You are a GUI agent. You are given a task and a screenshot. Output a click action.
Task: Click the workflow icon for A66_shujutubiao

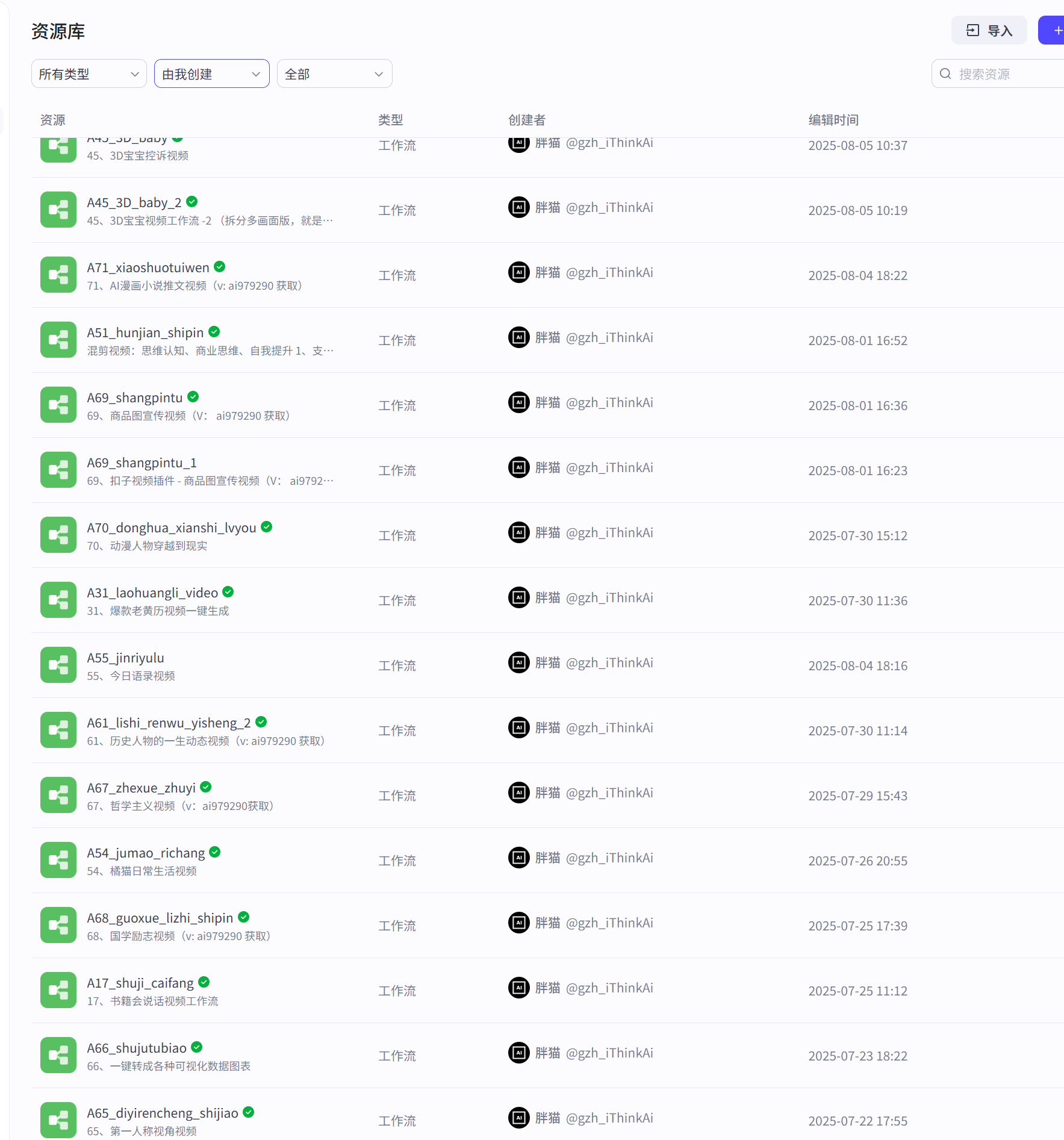[x=58, y=1055]
